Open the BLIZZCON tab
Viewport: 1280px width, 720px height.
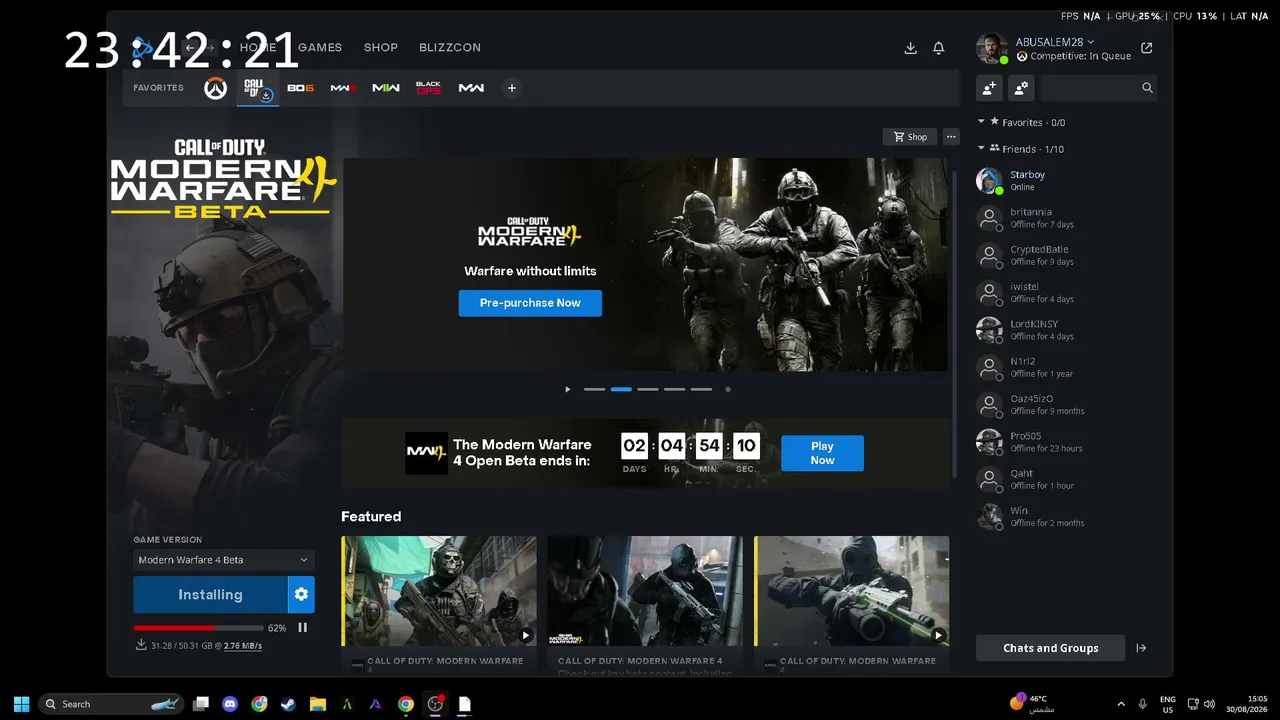point(450,47)
